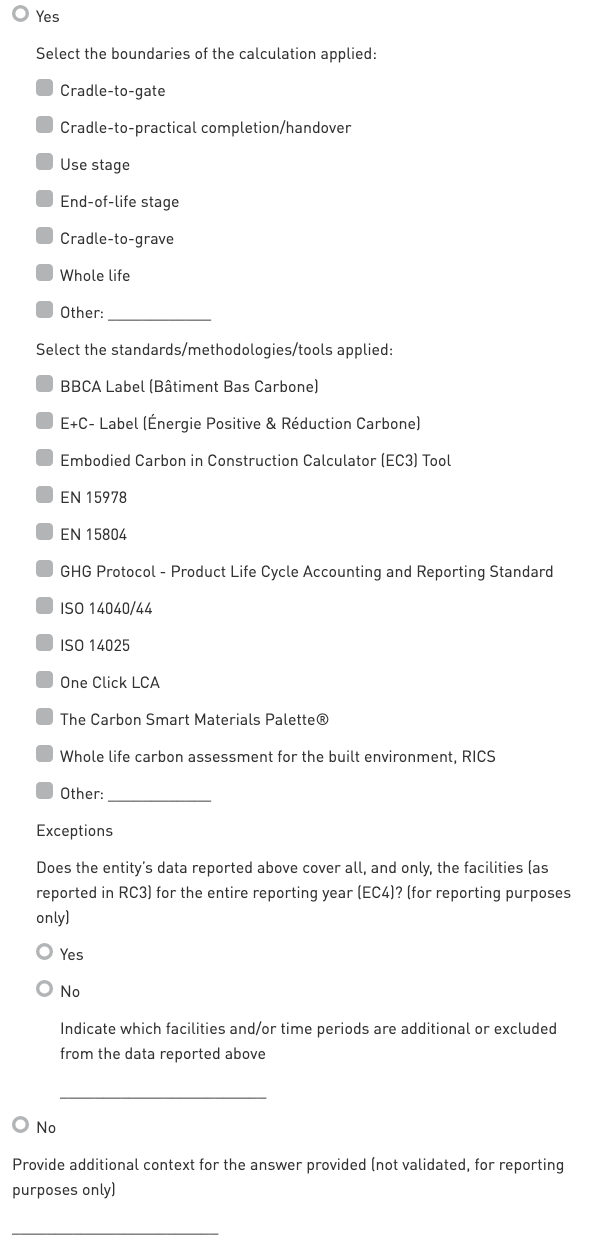Tick Embodied Carbon in Construction Calculator option
Image resolution: width=604 pixels, height=1246 pixels.
click(x=44, y=459)
